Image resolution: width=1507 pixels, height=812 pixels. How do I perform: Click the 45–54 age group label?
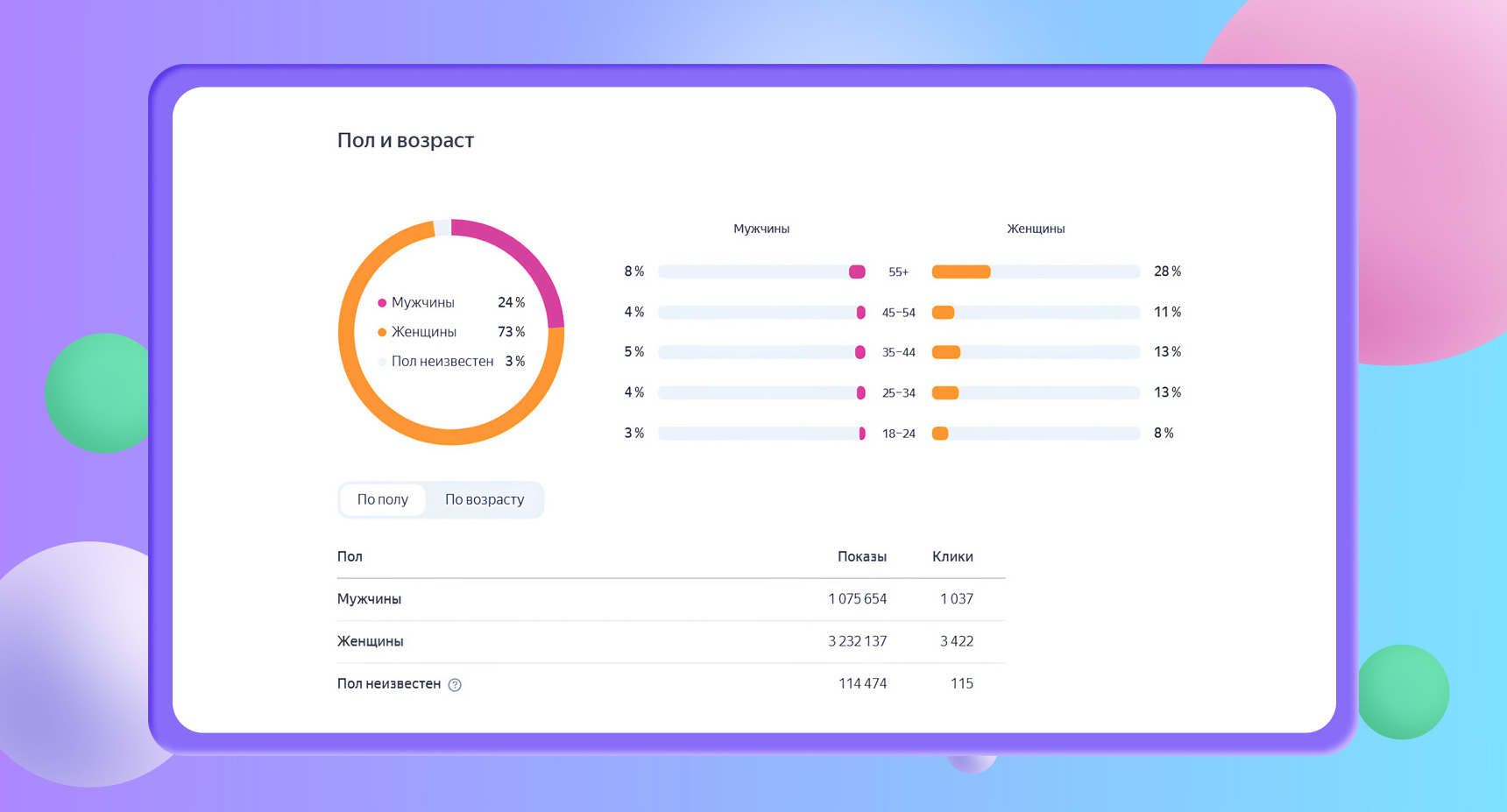[899, 313]
